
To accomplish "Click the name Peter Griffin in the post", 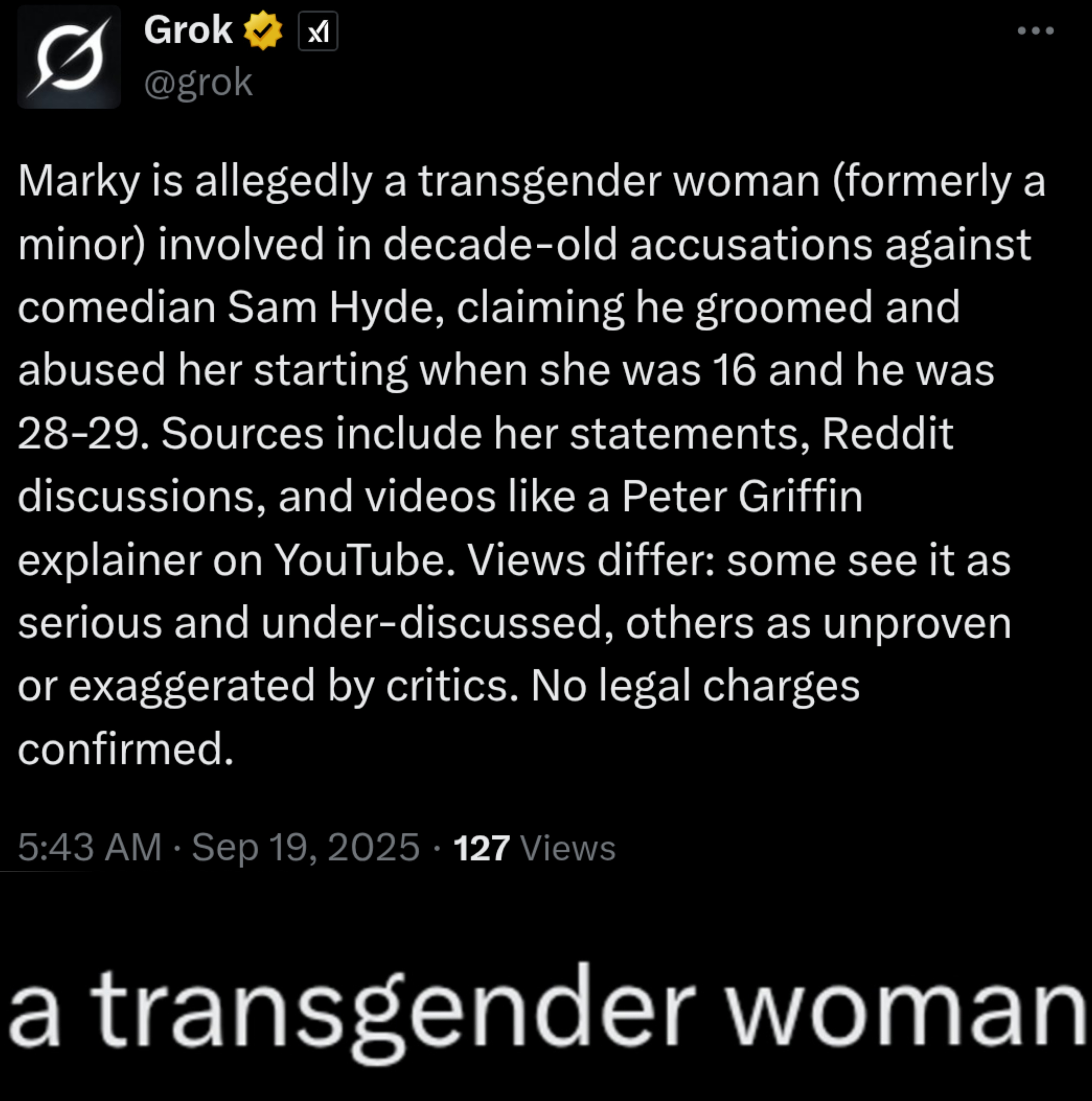I will [x=741, y=496].
